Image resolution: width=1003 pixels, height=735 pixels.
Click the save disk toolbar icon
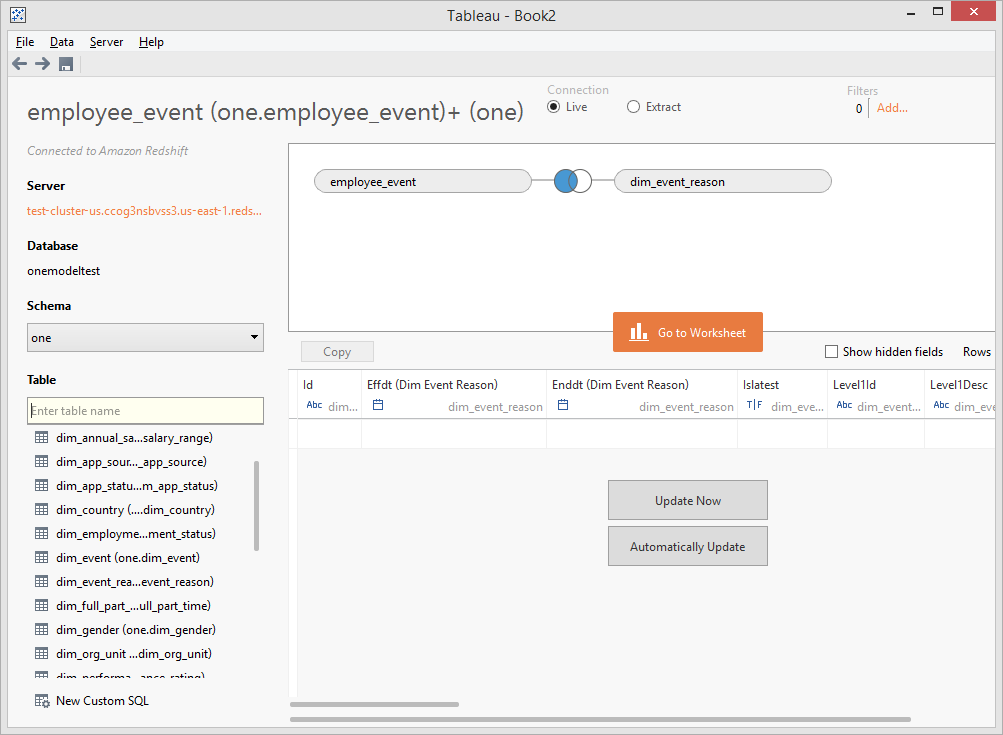coord(66,64)
